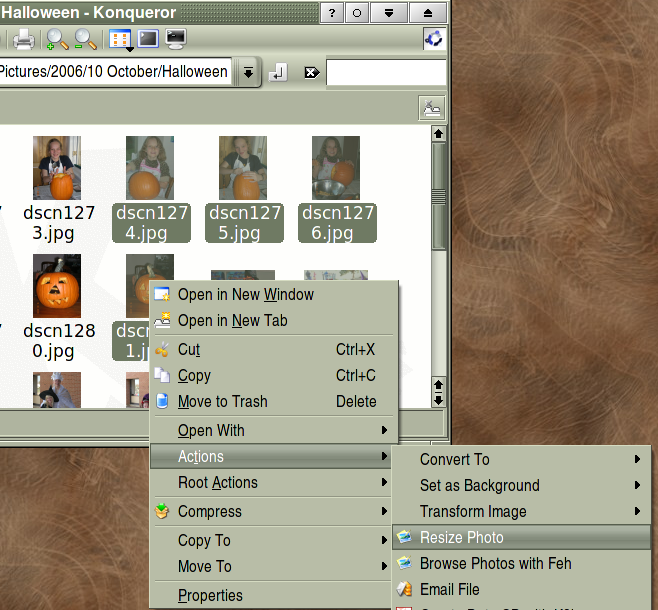658x610 pixels.
Task: Expand the Copy To submenu
Action: point(384,540)
